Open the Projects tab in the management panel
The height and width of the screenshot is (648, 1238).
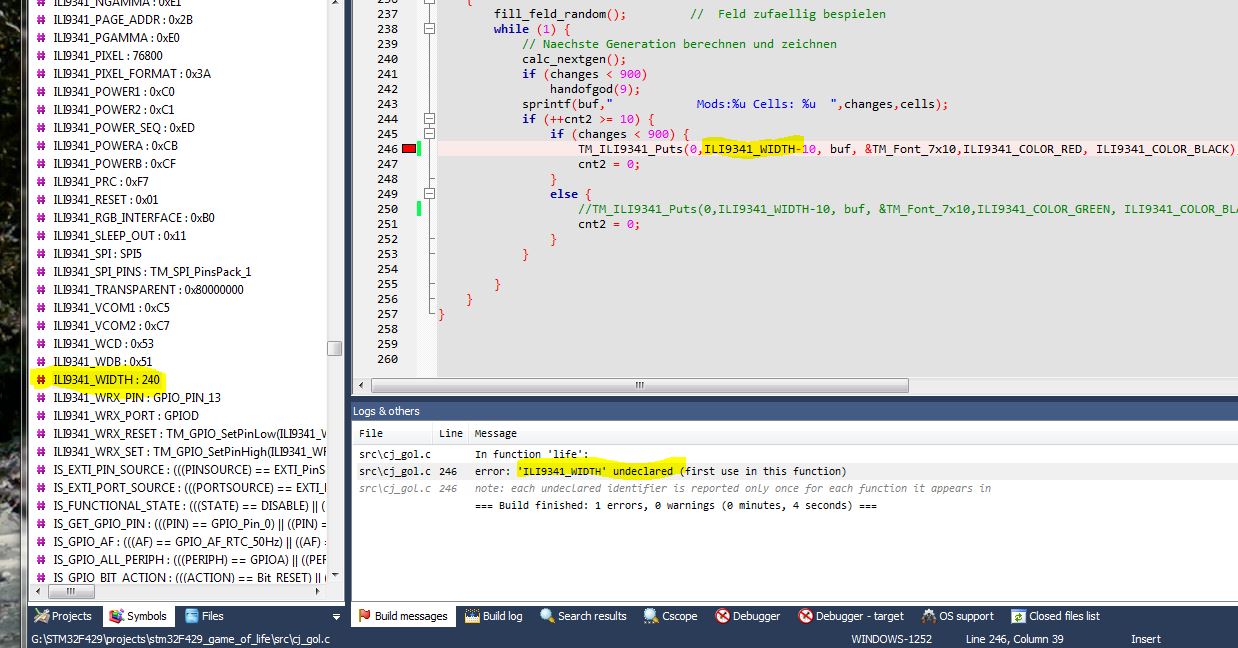click(63, 616)
